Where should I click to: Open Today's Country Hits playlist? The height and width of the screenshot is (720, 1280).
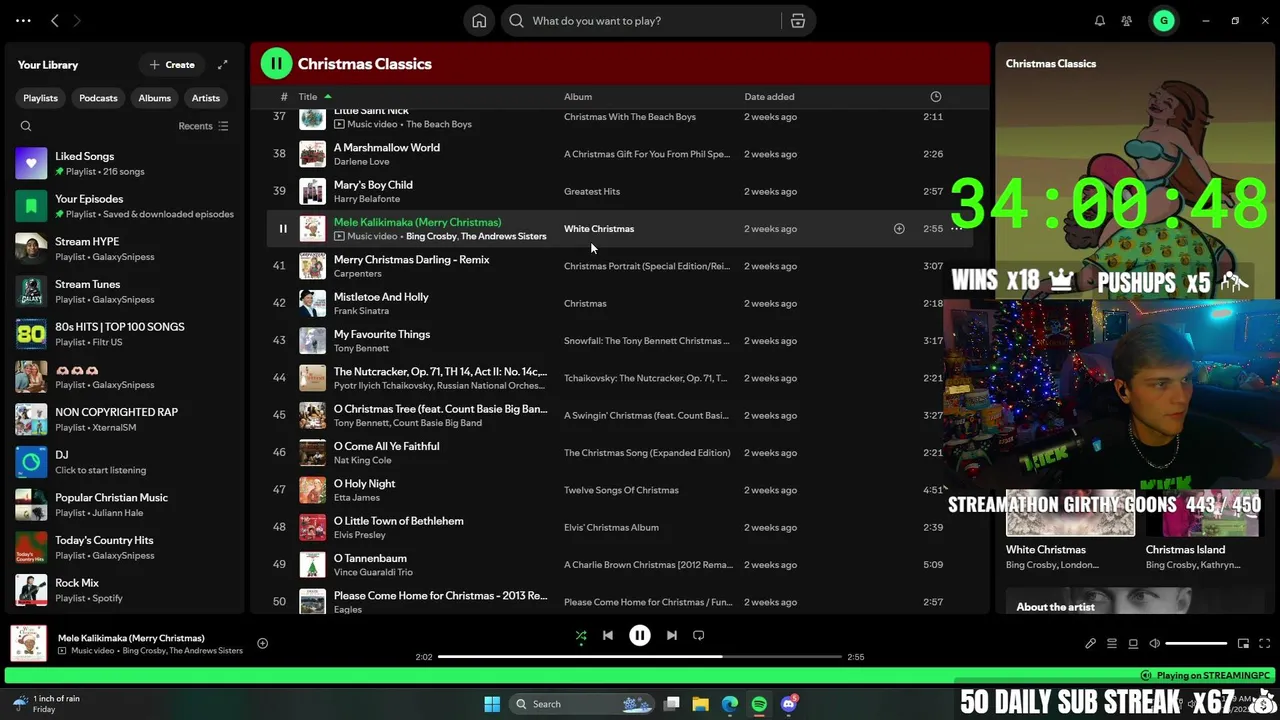click(x=126, y=547)
